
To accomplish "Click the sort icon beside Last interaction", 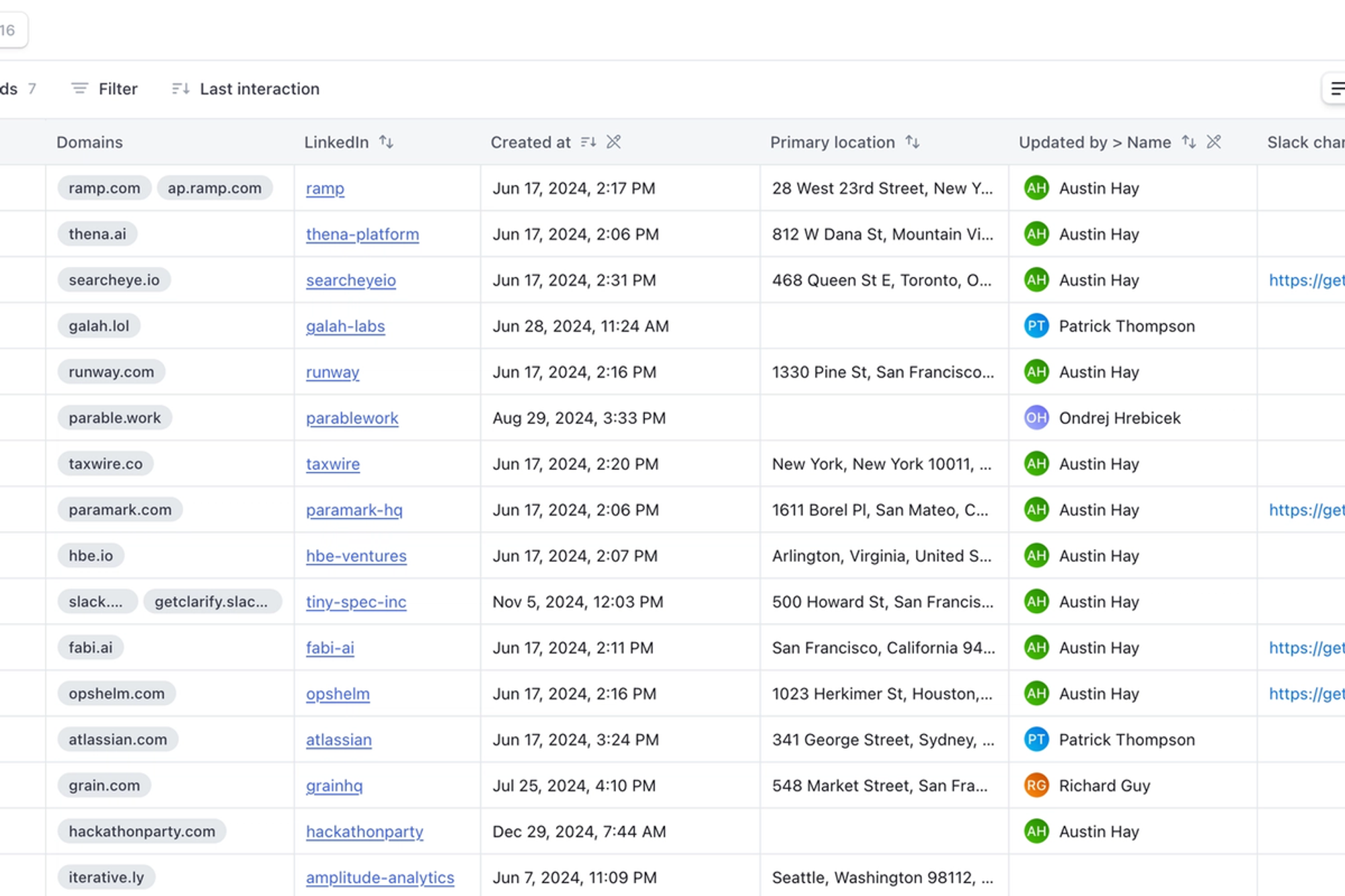I will click(180, 89).
